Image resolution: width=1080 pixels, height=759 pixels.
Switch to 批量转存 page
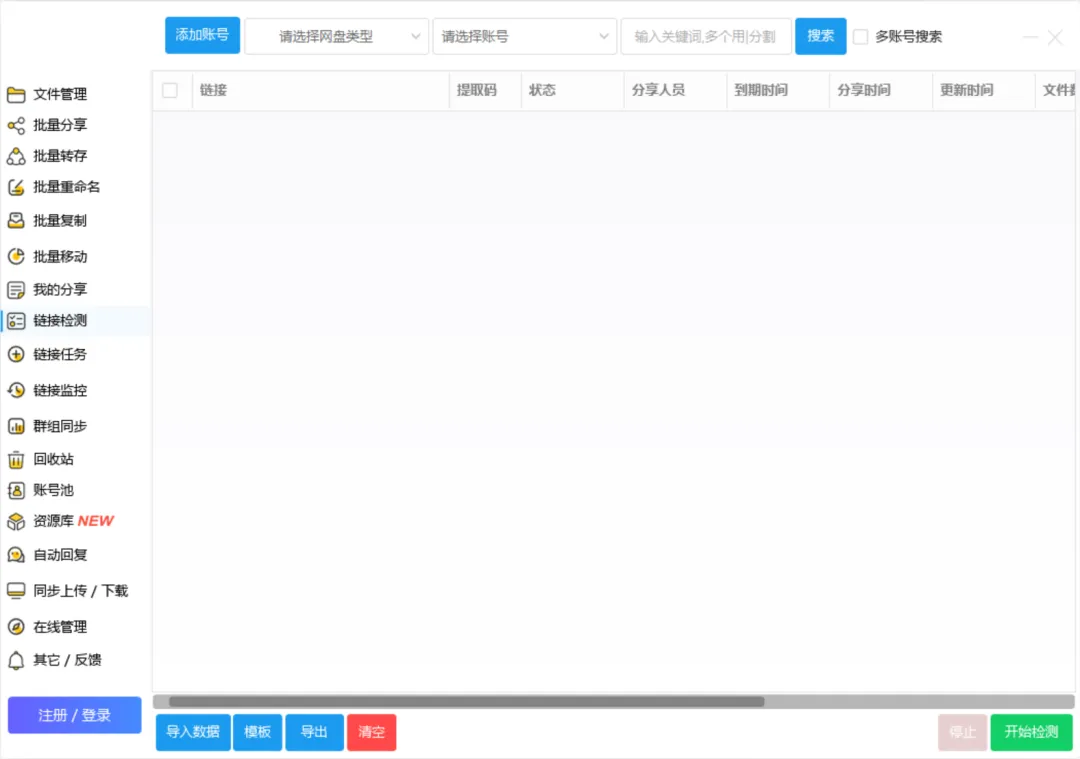click(60, 156)
